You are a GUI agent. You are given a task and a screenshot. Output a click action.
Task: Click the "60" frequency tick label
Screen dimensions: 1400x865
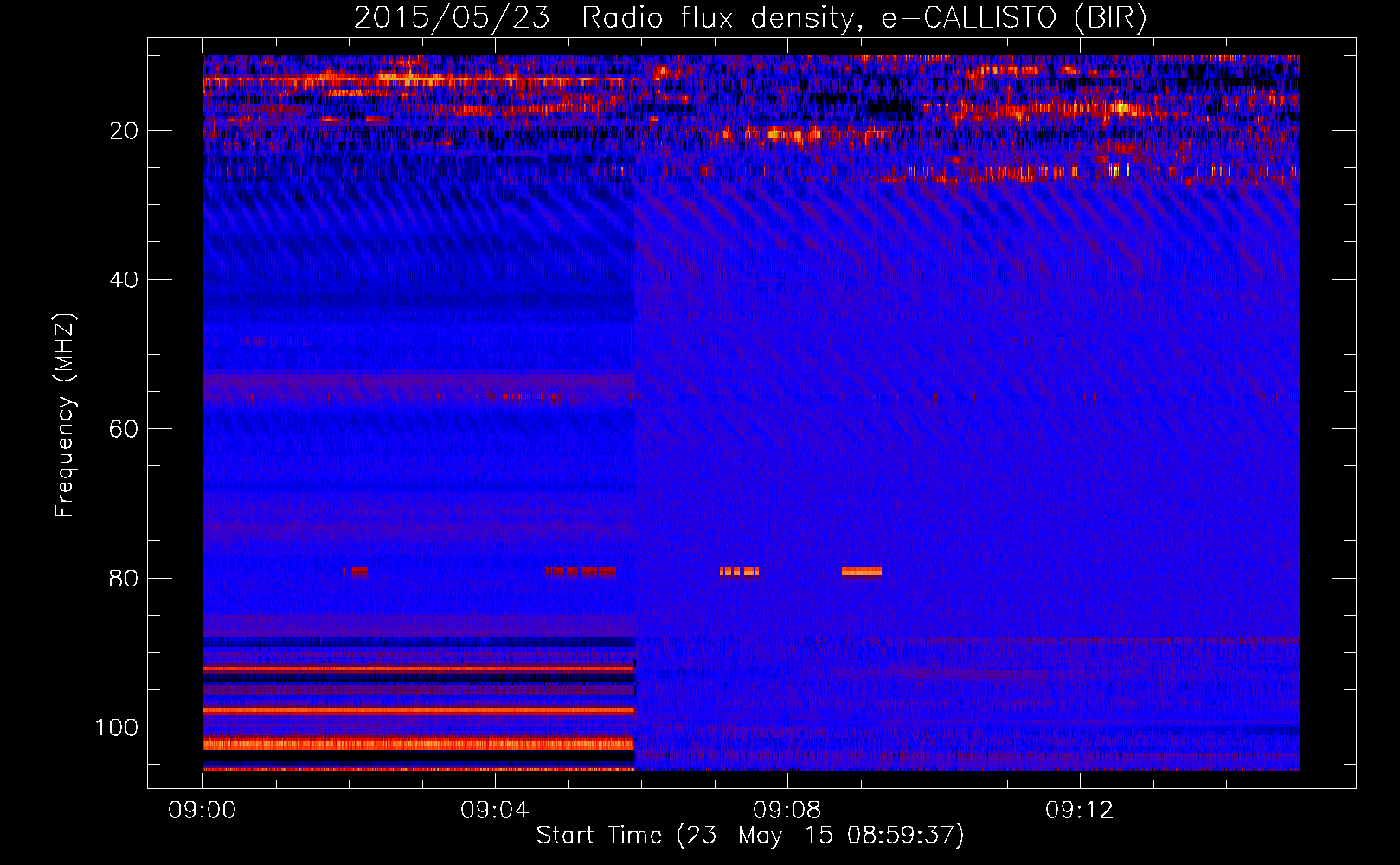tap(124, 429)
